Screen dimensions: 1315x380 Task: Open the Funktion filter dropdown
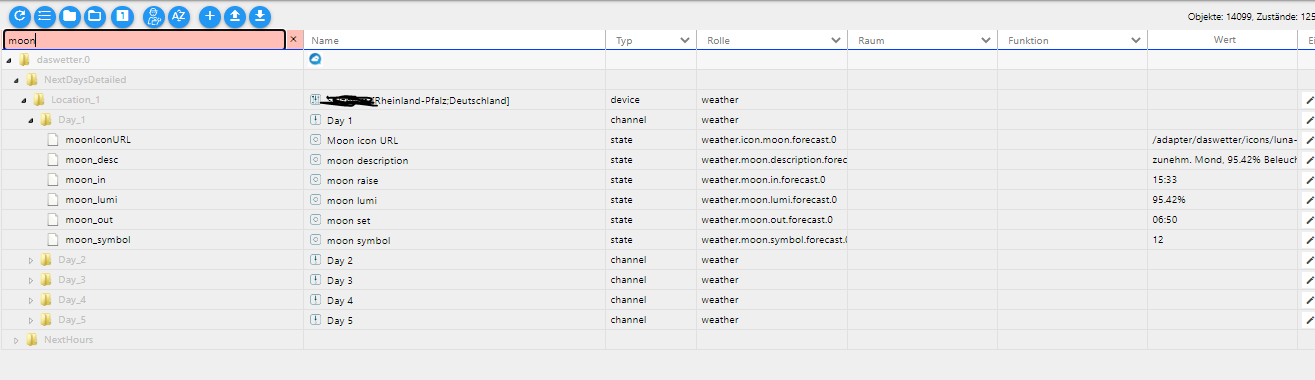tap(1135, 40)
